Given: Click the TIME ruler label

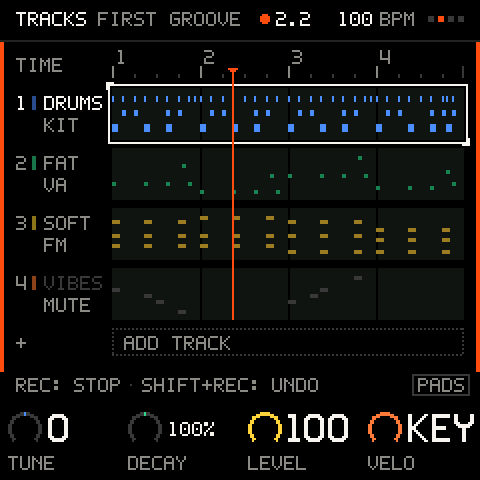Looking at the screenshot, I should (39, 65).
